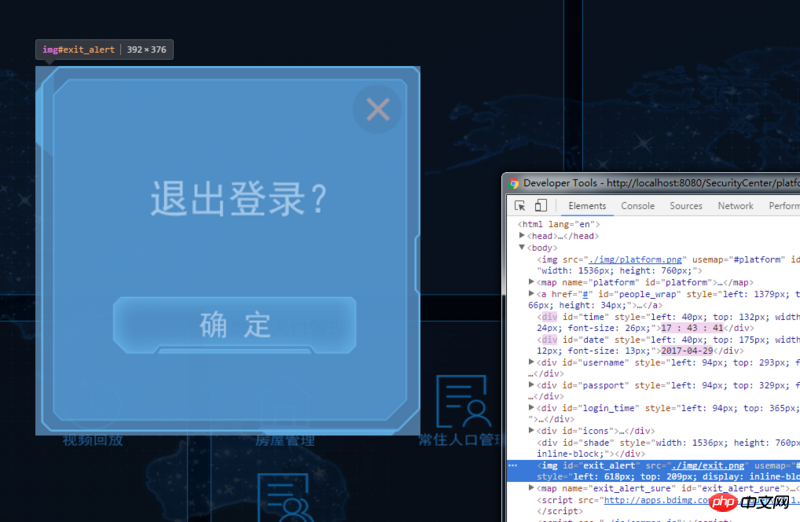
Task: Toggle device toolbar icon in DevTools
Action: pyautogui.click(x=541, y=206)
